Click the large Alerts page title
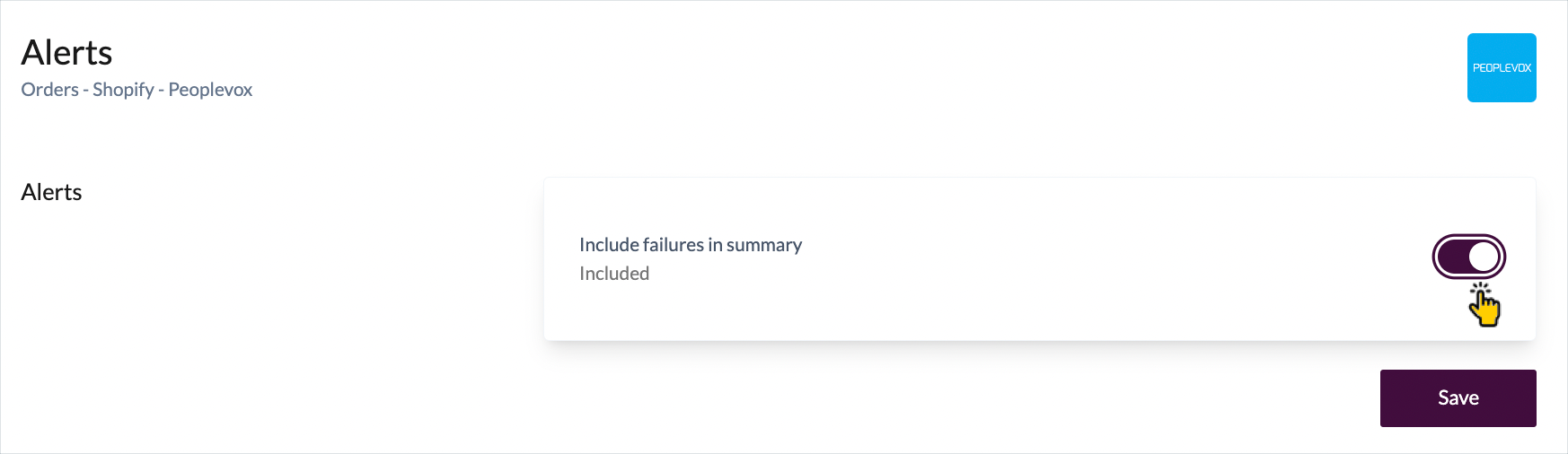Image resolution: width=1568 pixels, height=454 pixels. point(66,53)
